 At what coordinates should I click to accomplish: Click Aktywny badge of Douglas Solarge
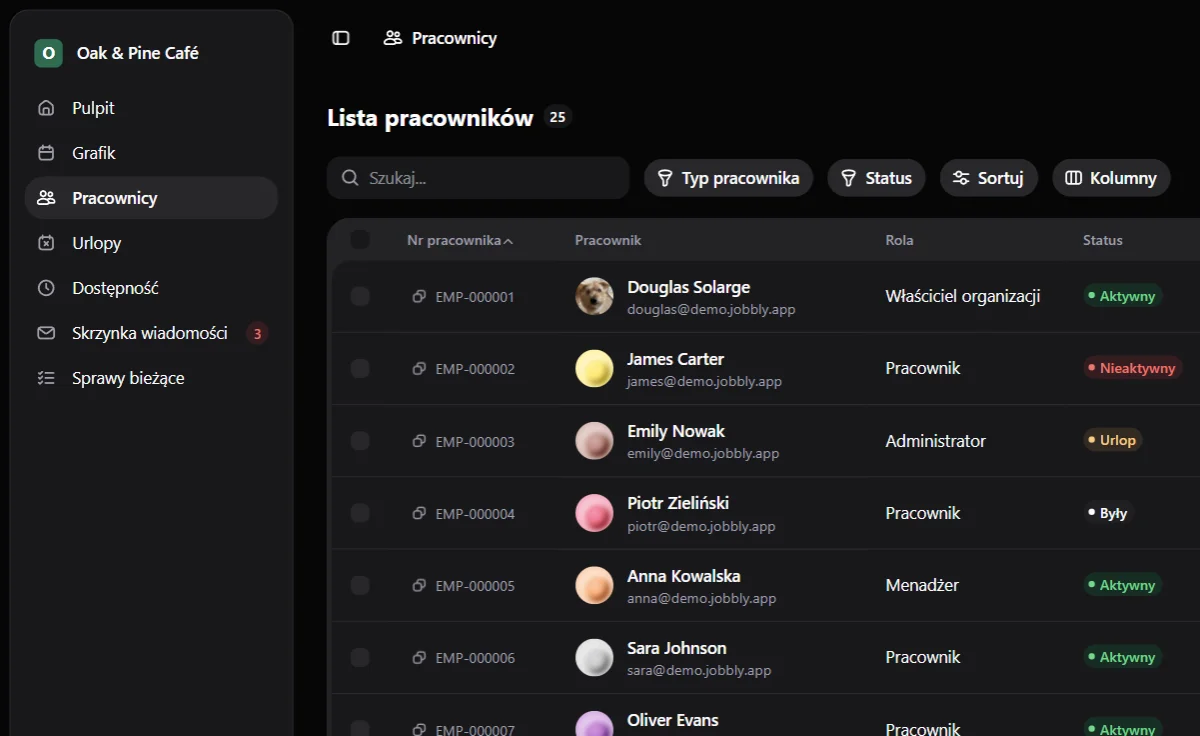click(x=1123, y=296)
